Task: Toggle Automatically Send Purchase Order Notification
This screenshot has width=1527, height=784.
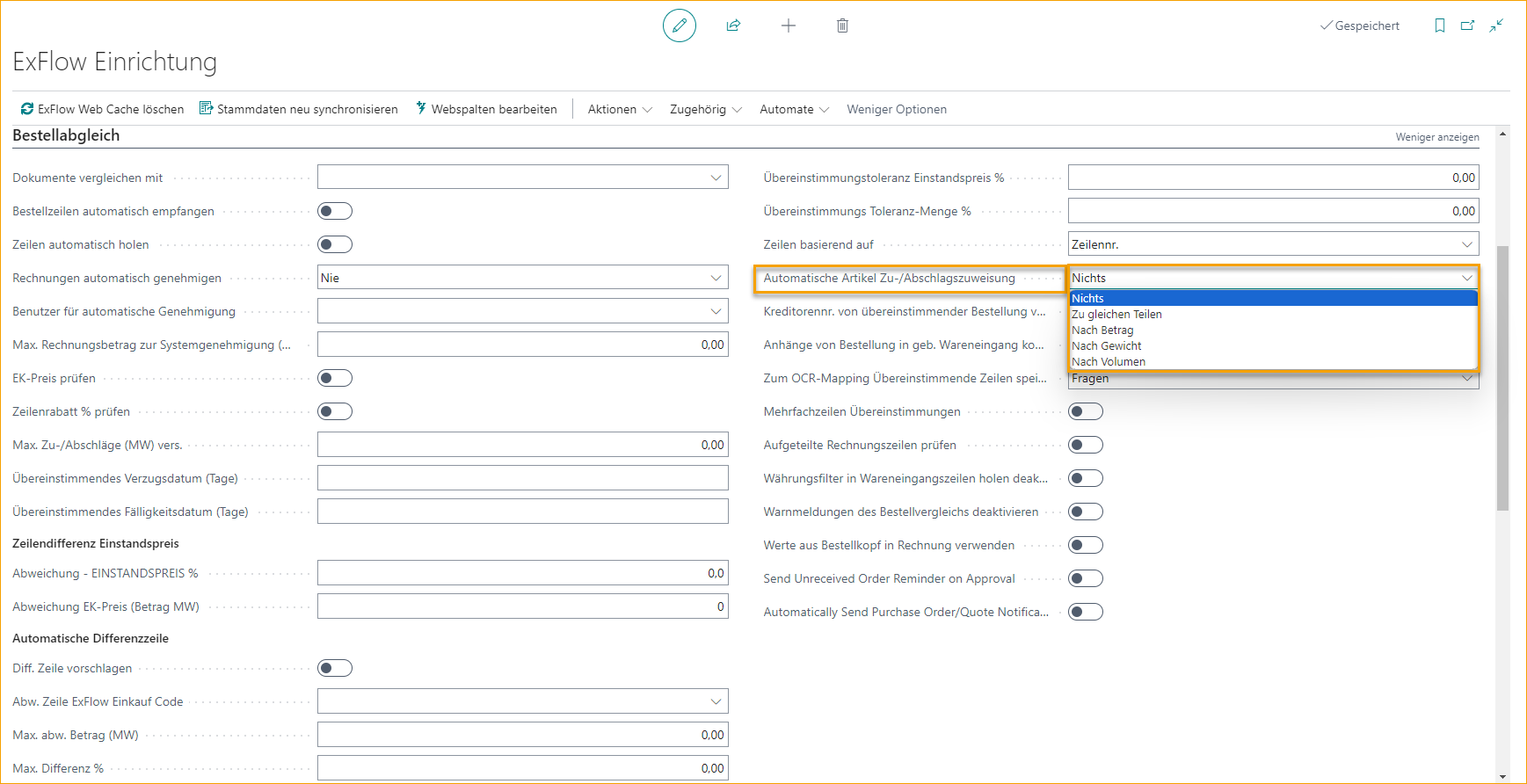Action: (x=1086, y=612)
